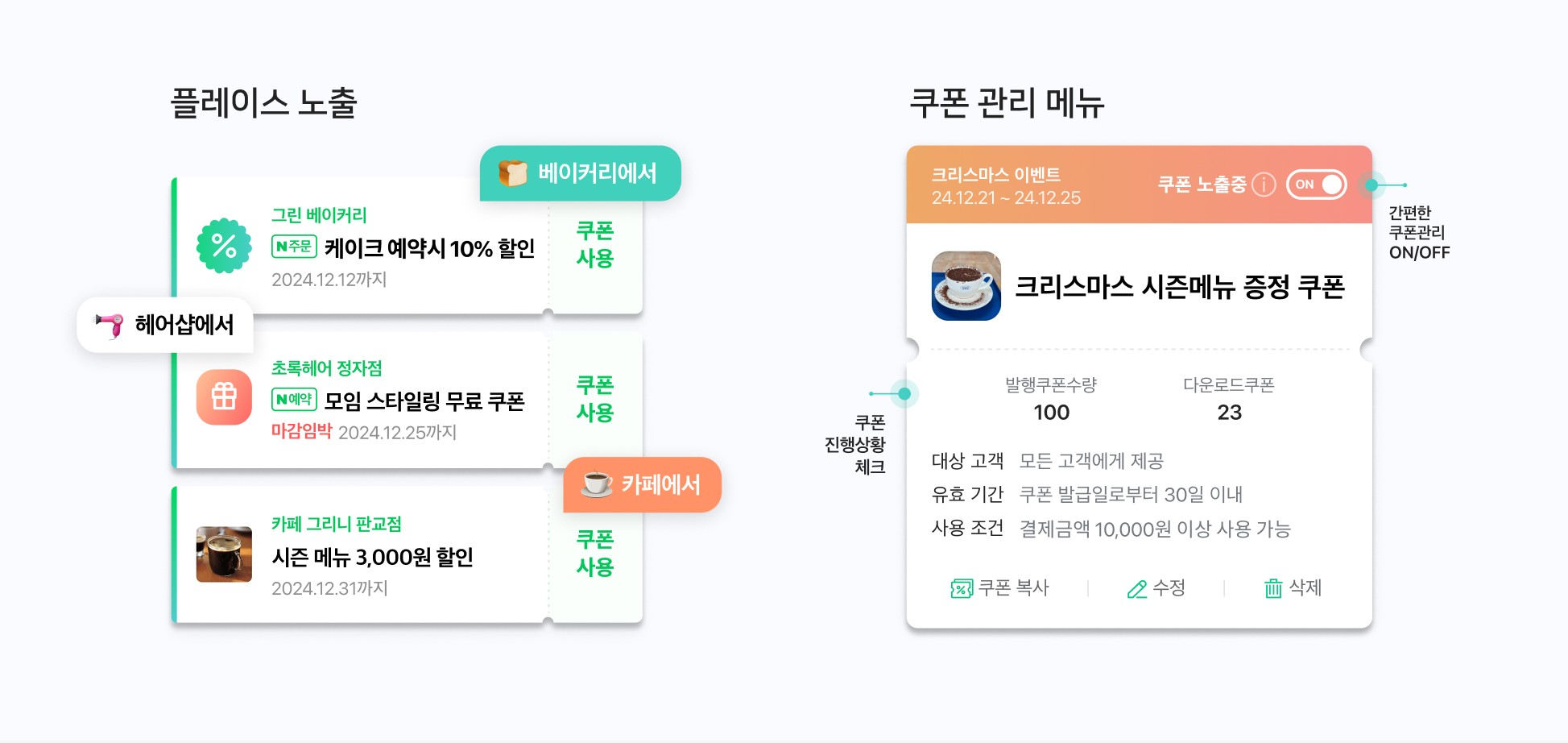Image resolution: width=1568 pixels, height=743 pixels.
Task: Click the info icon next to 쿠폰 노출중
Action: click(x=1264, y=185)
